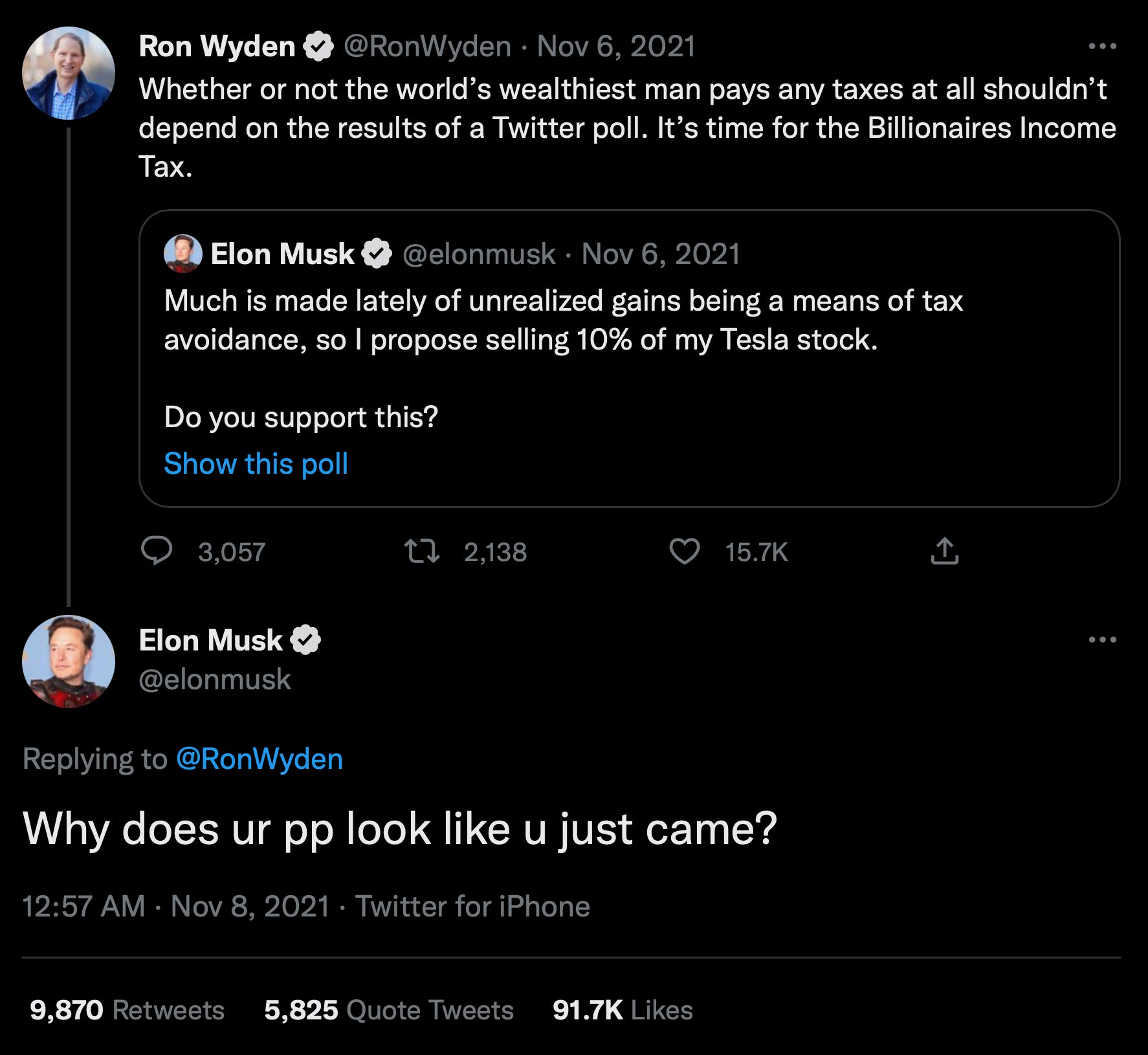Click the verified badge next to replying Elon Musk
Screen dimensions: 1148x1055
point(306,640)
